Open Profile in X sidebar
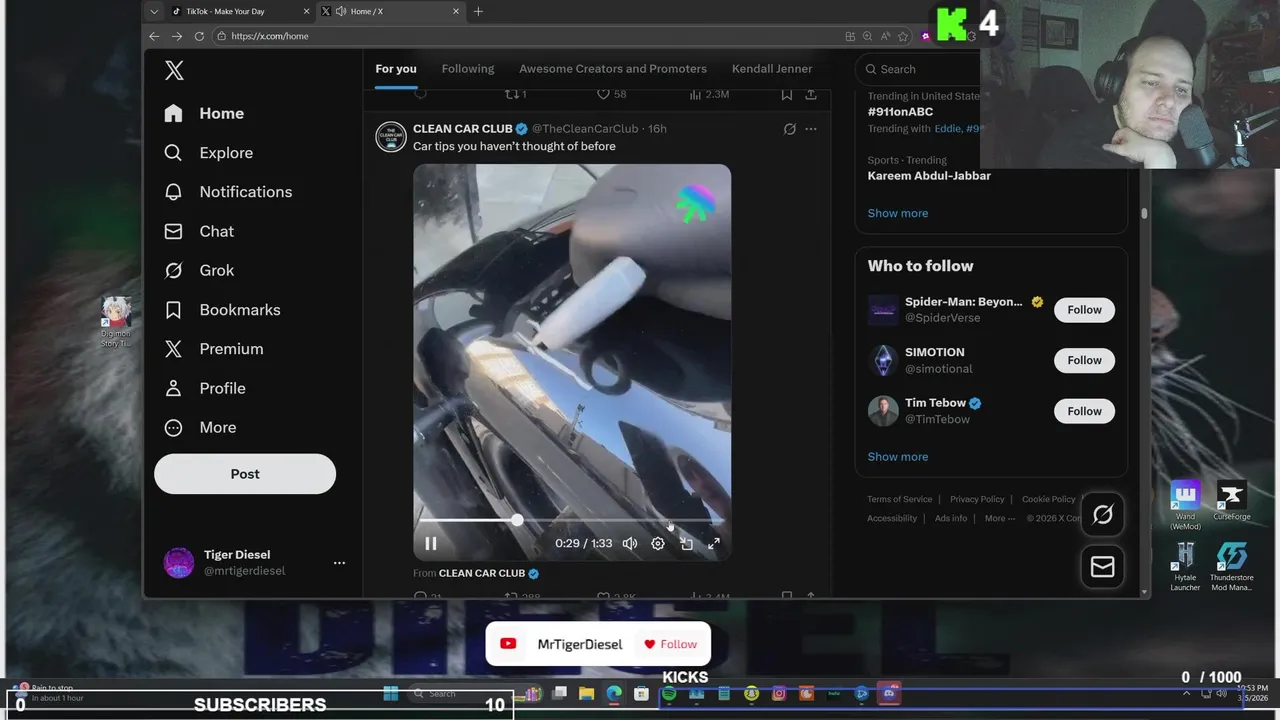This screenshot has height=720, width=1280. click(x=205, y=388)
